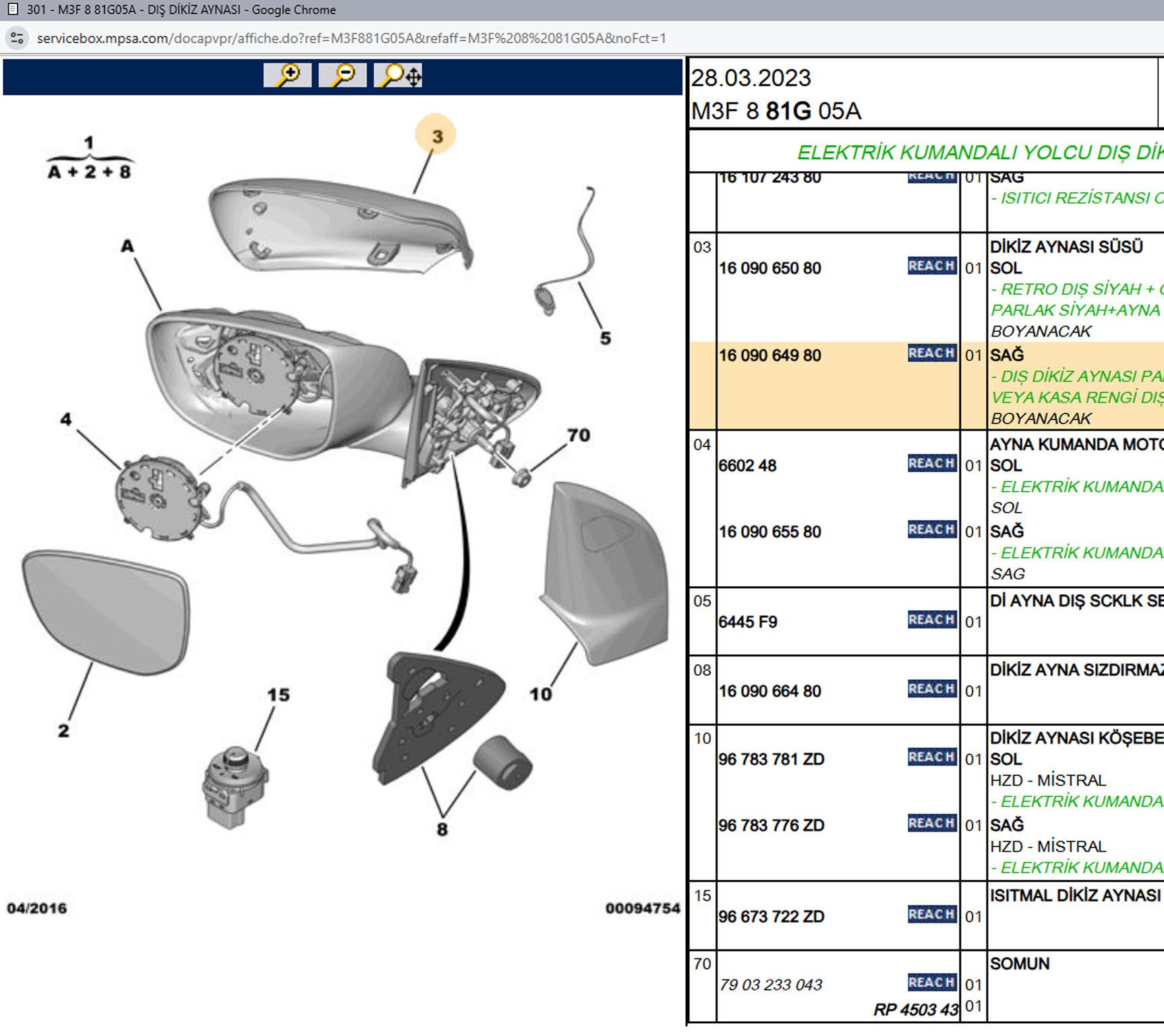
Task: Click callout number 70 in the diagram
Action: [578, 435]
